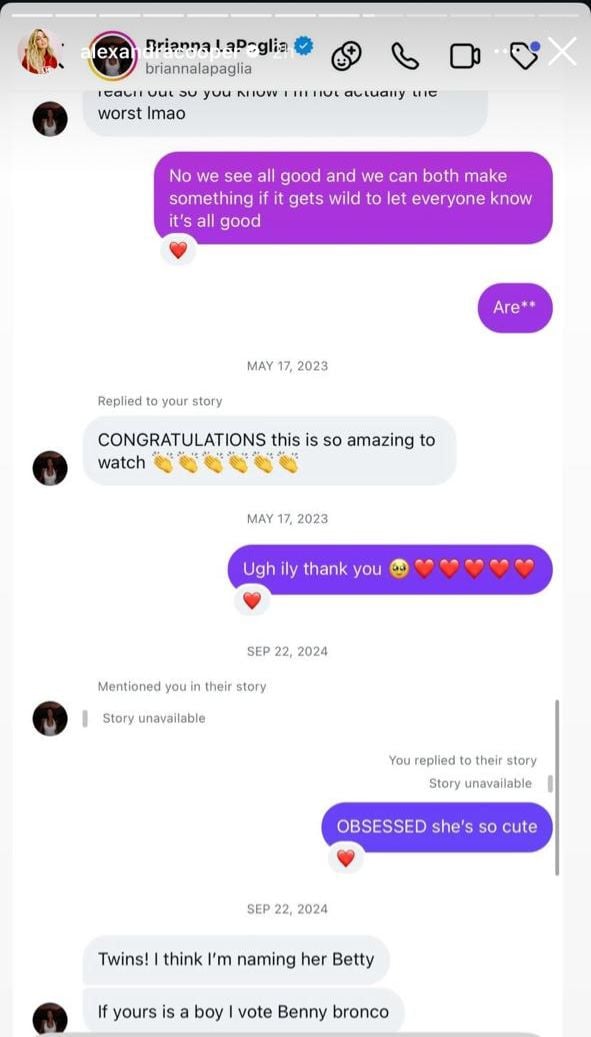Select the "Benny bronco" message bubble
This screenshot has height=1037, width=591.
[x=243, y=1012]
